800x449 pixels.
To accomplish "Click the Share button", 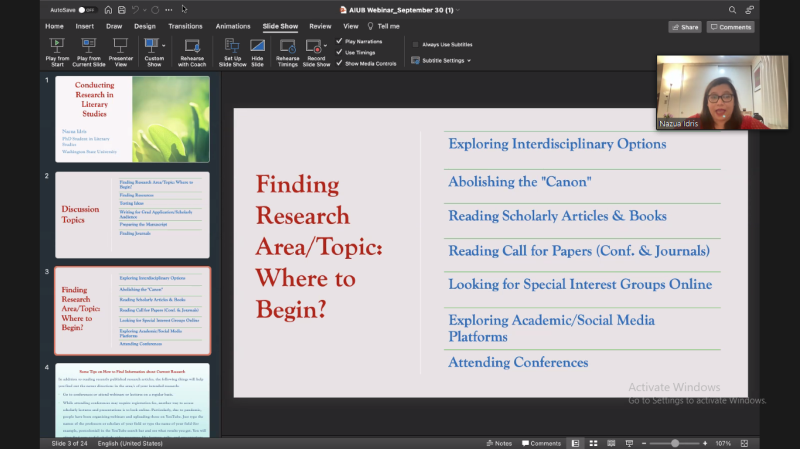I will 685,27.
